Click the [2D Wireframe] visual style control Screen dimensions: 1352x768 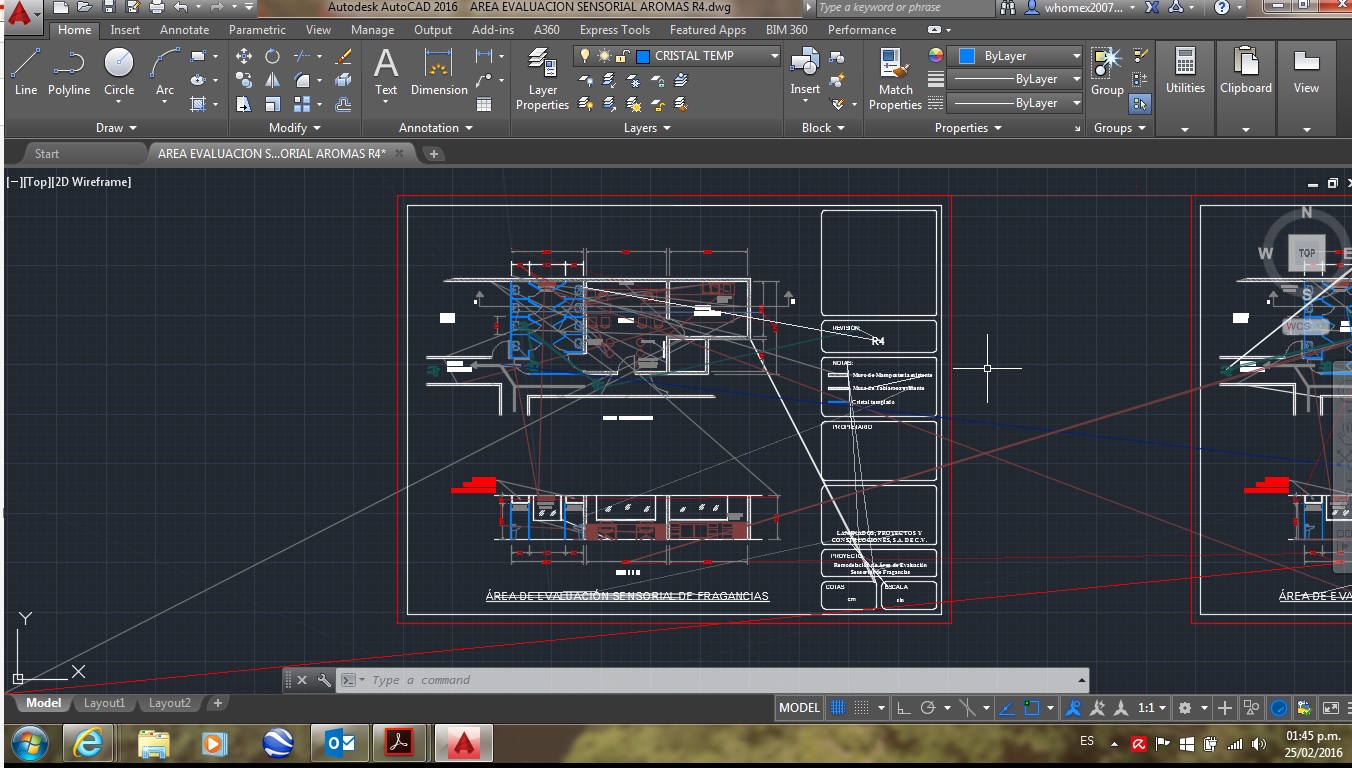(x=91, y=182)
